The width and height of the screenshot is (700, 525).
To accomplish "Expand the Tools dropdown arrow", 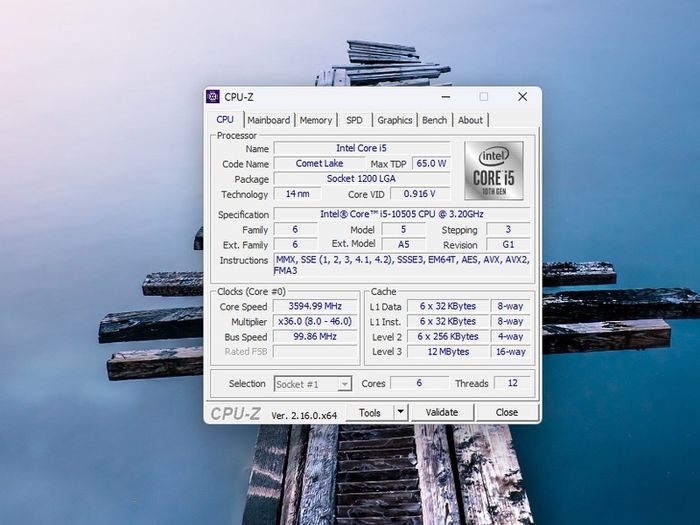I will coord(400,412).
